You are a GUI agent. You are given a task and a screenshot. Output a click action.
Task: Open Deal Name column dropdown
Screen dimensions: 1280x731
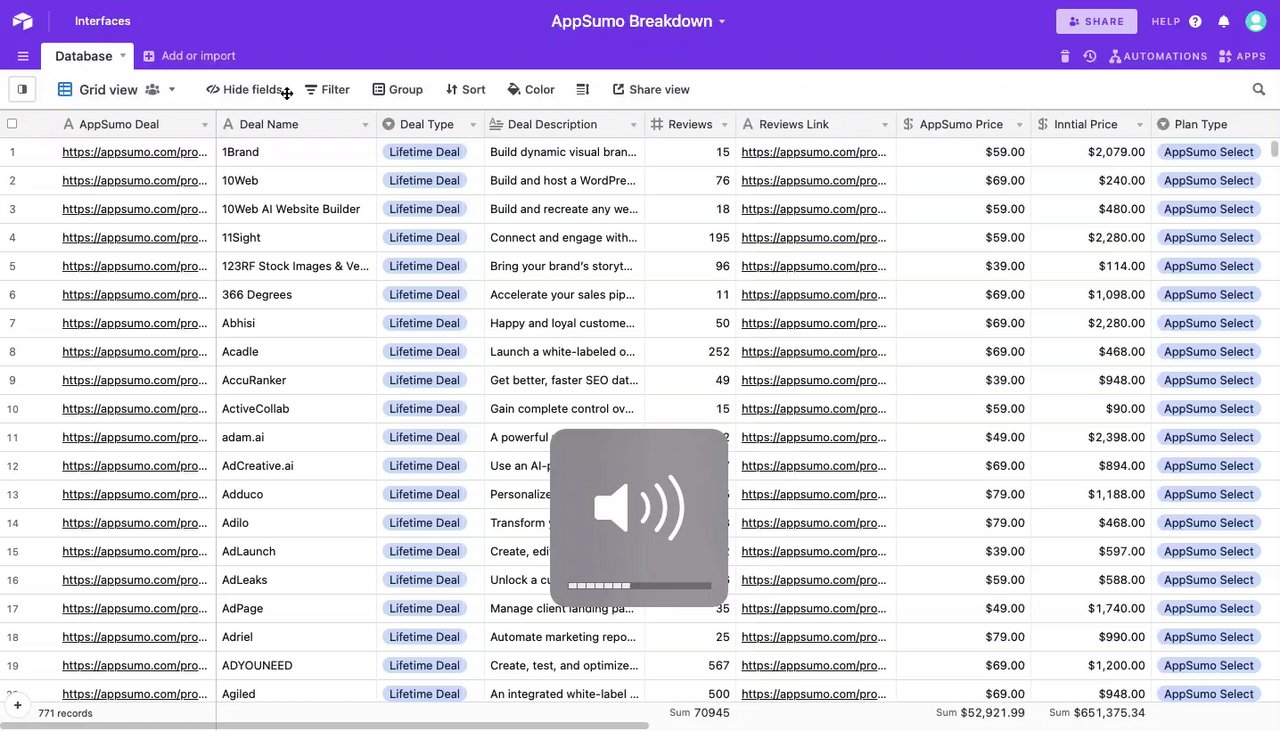(365, 125)
